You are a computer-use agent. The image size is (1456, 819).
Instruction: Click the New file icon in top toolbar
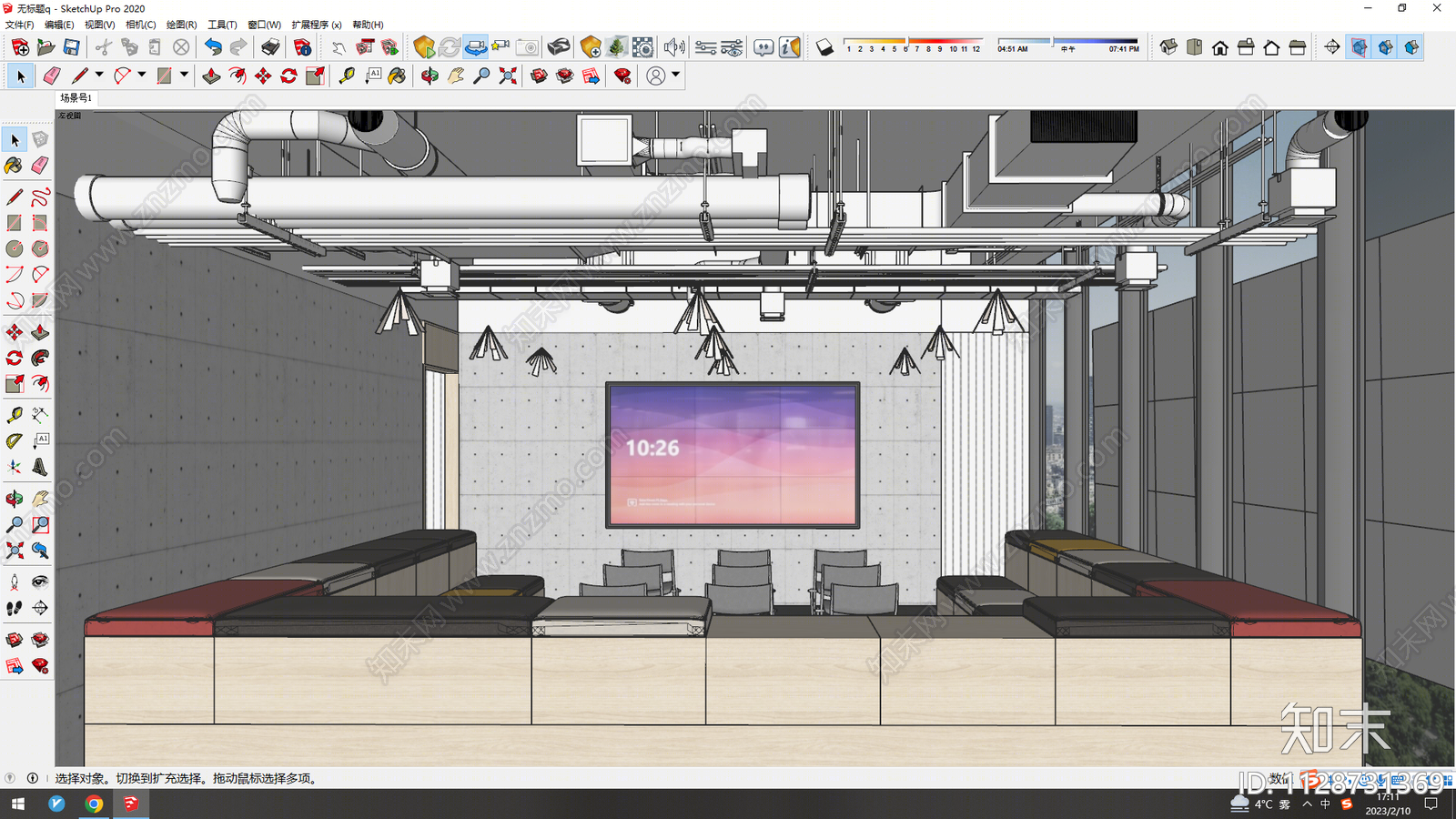[x=20, y=47]
